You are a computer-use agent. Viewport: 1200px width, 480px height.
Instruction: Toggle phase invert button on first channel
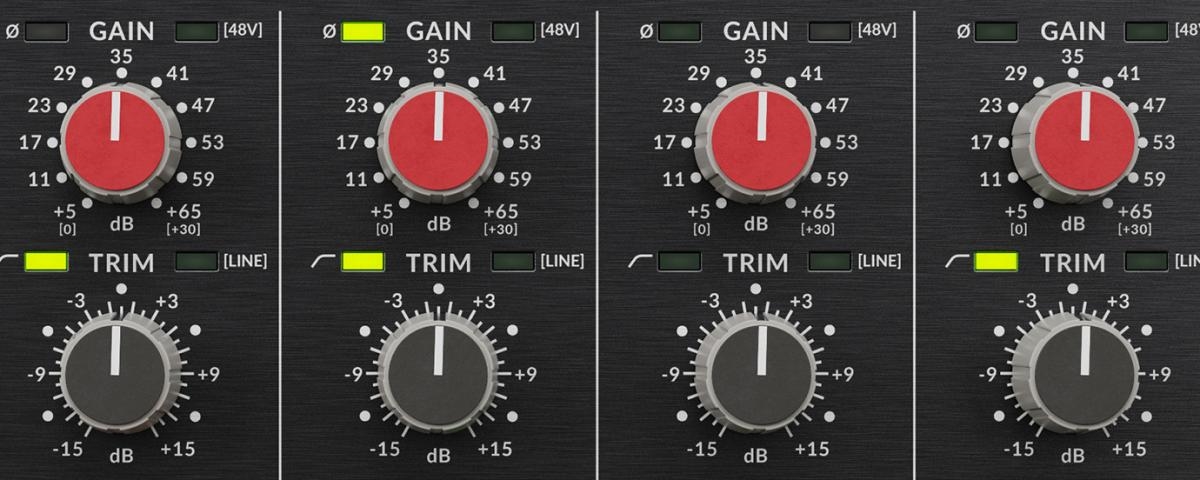point(46,31)
